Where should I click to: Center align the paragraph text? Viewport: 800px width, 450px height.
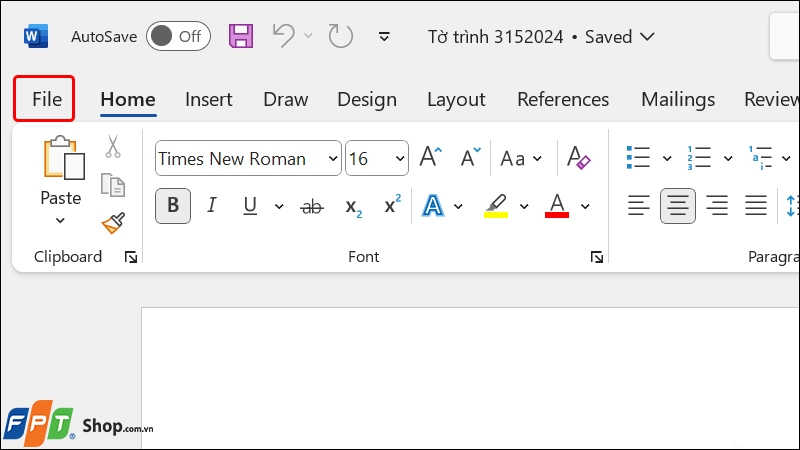click(x=678, y=206)
